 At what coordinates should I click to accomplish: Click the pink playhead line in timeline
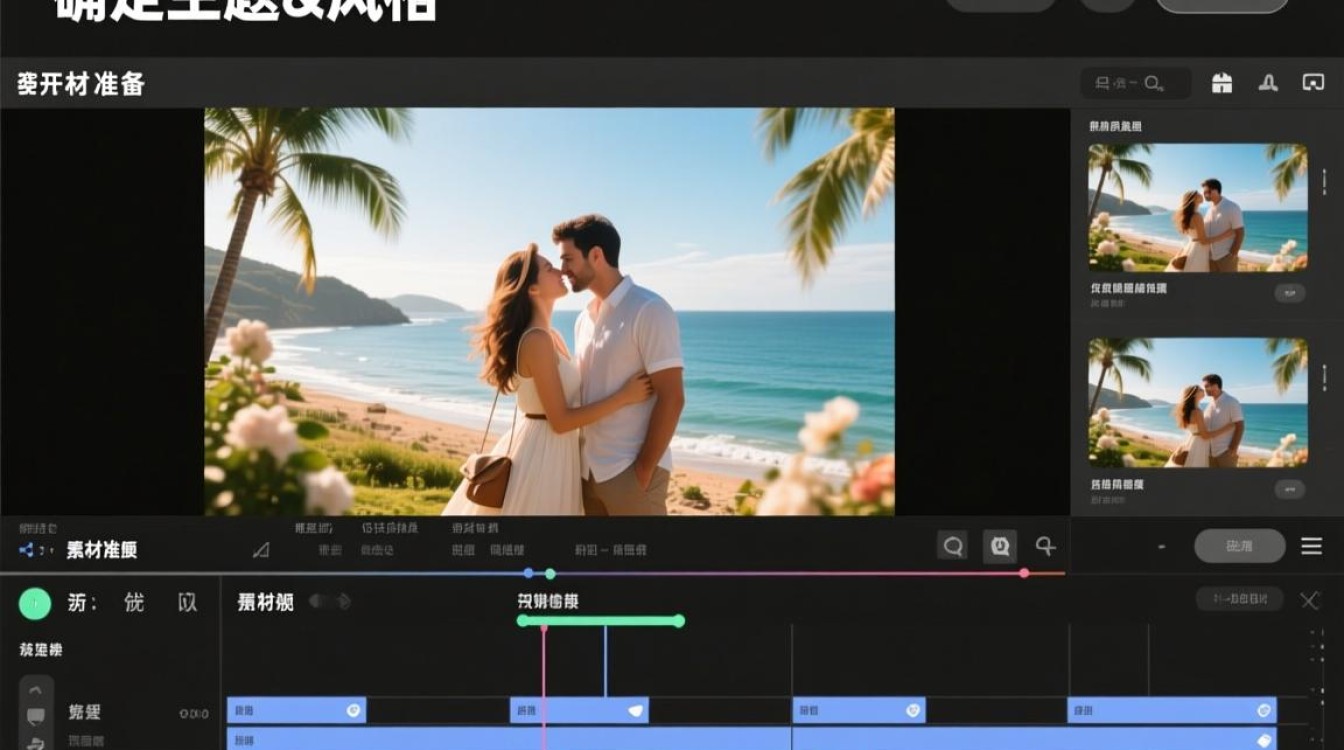[x=544, y=686]
